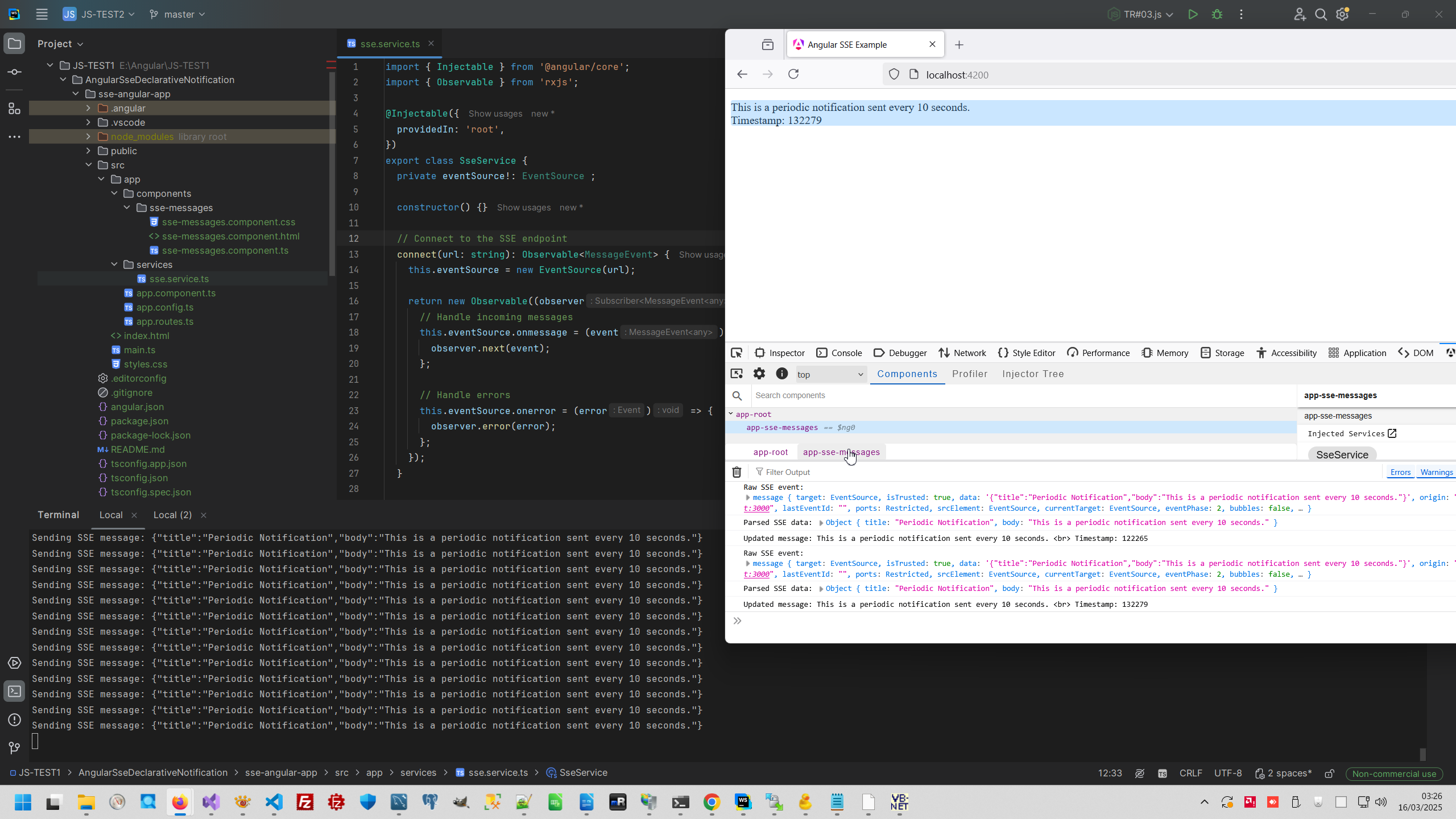The height and width of the screenshot is (819, 1456).
Task: Switch to the Injector Tree tab
Action: pos(1033,374)
